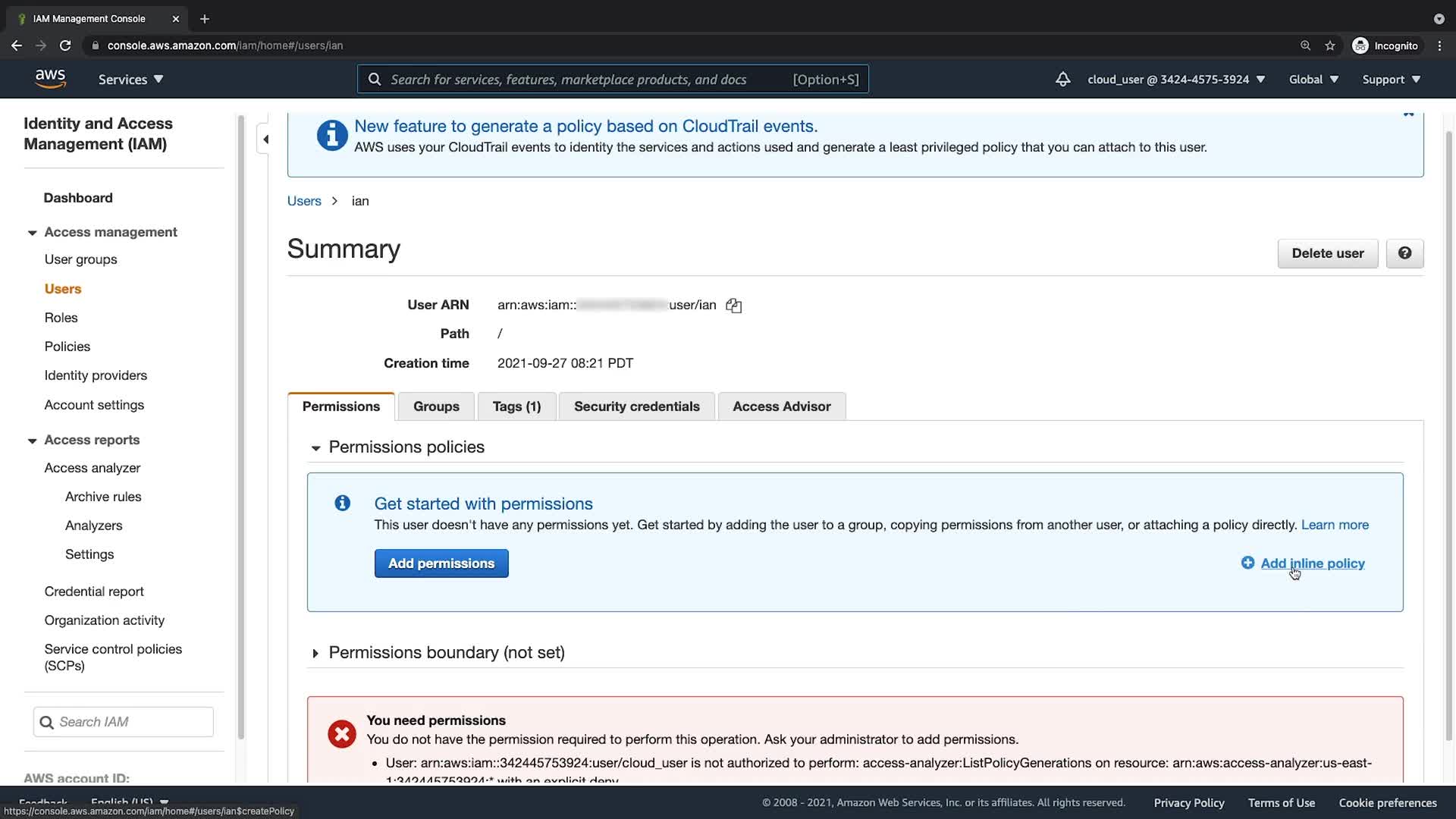
Task: Collapse the IAM sidebar with arrow icon
Action: (265, 140)
